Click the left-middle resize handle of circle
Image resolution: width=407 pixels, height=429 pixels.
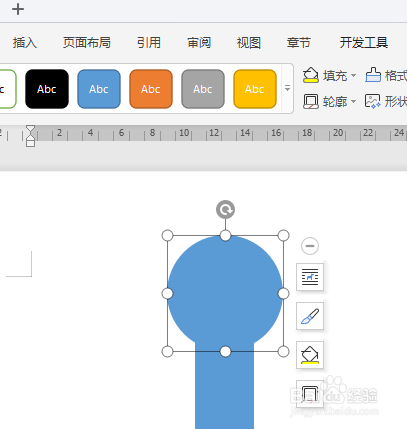[x=167, y=294]
